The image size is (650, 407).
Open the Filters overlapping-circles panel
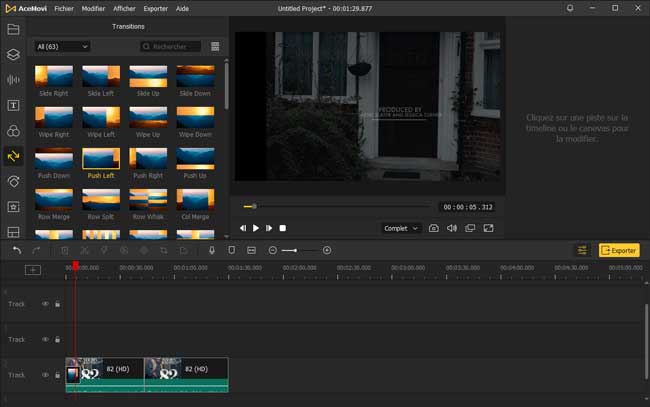tap(13, 131)
